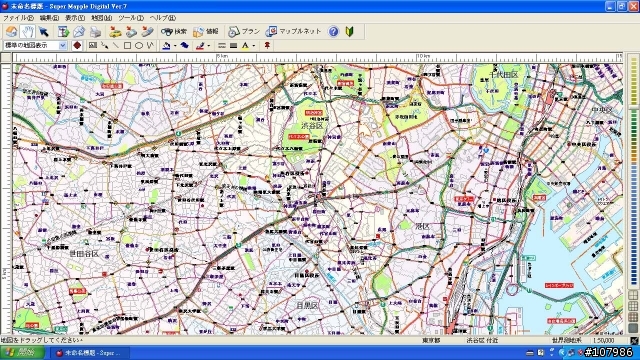Open the 表示 menu
Image resolution: width=640 pixels, height=360 pixels.
pos(75,18)
